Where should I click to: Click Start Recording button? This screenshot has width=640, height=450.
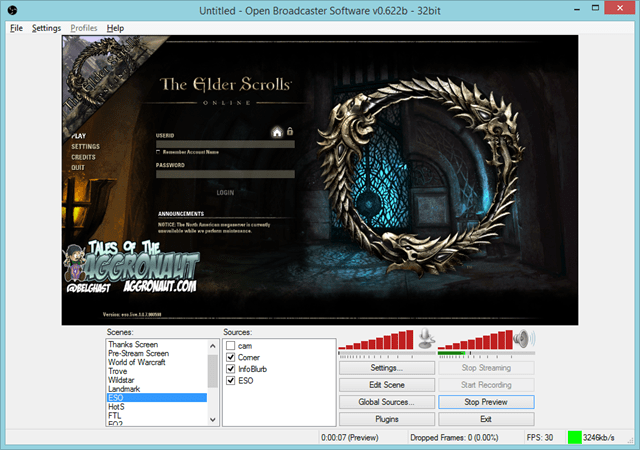pyautogui.click(x=486, y=385)
